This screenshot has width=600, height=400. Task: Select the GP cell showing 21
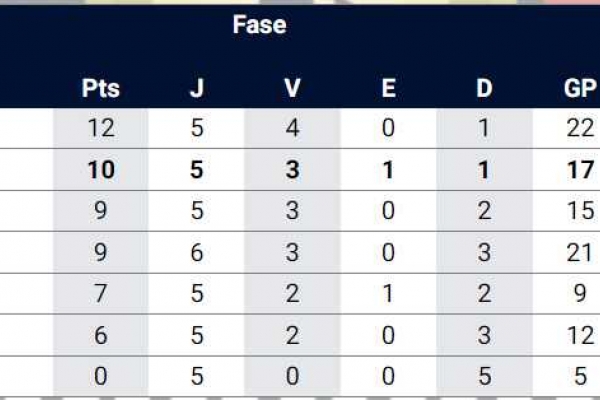(x=580, y=252)
